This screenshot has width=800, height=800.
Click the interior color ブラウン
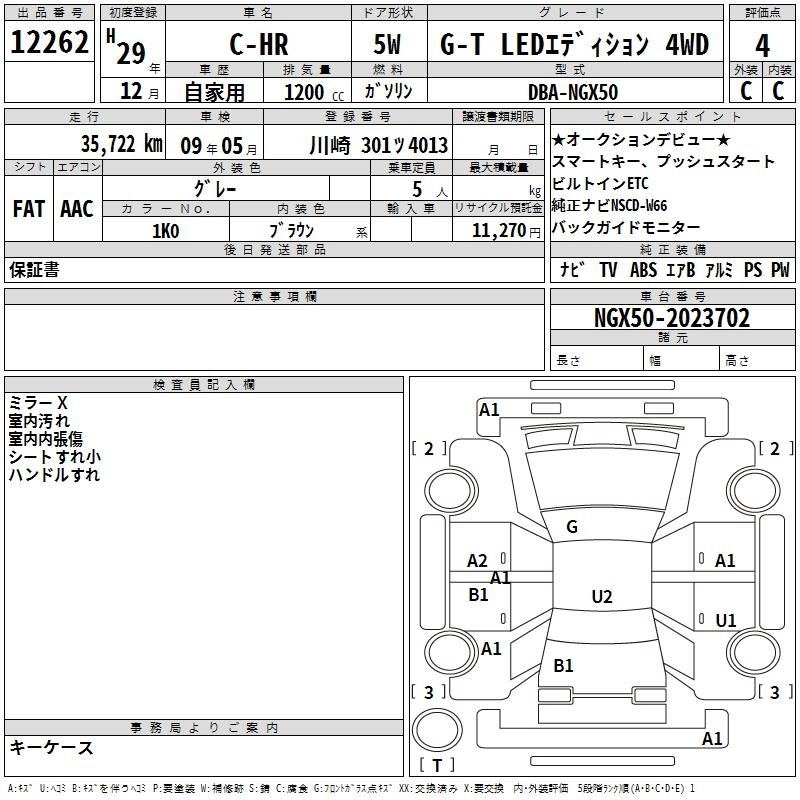291,231
